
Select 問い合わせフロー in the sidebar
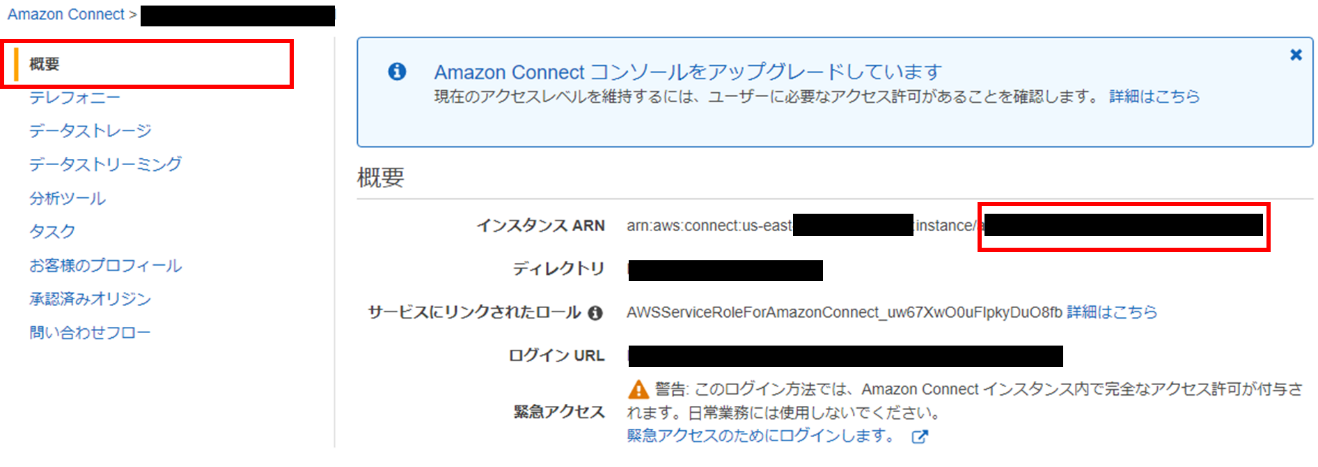(90, 333)
